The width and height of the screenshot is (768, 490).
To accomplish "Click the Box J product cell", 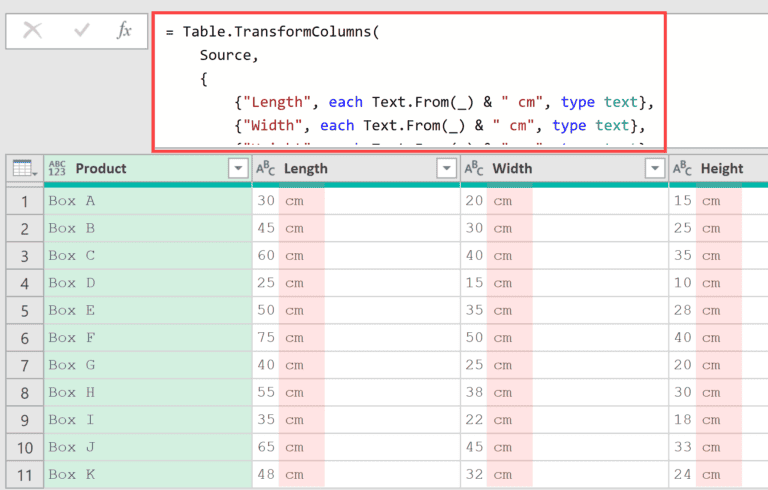I will point(147,447).
